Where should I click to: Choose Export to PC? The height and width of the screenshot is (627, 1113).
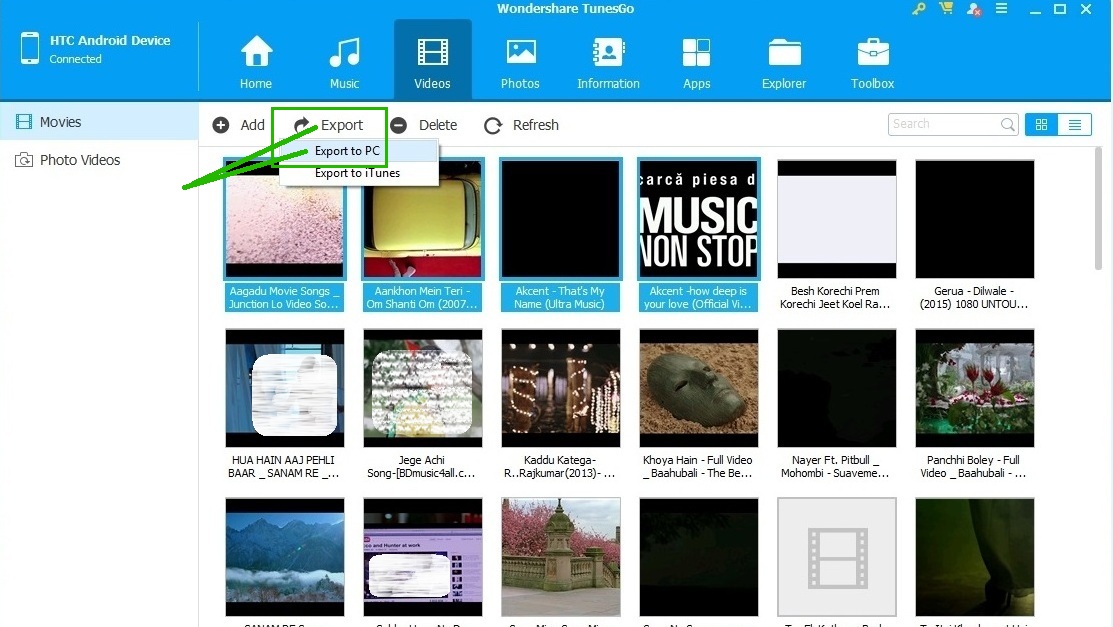click(x=347, y=151)
